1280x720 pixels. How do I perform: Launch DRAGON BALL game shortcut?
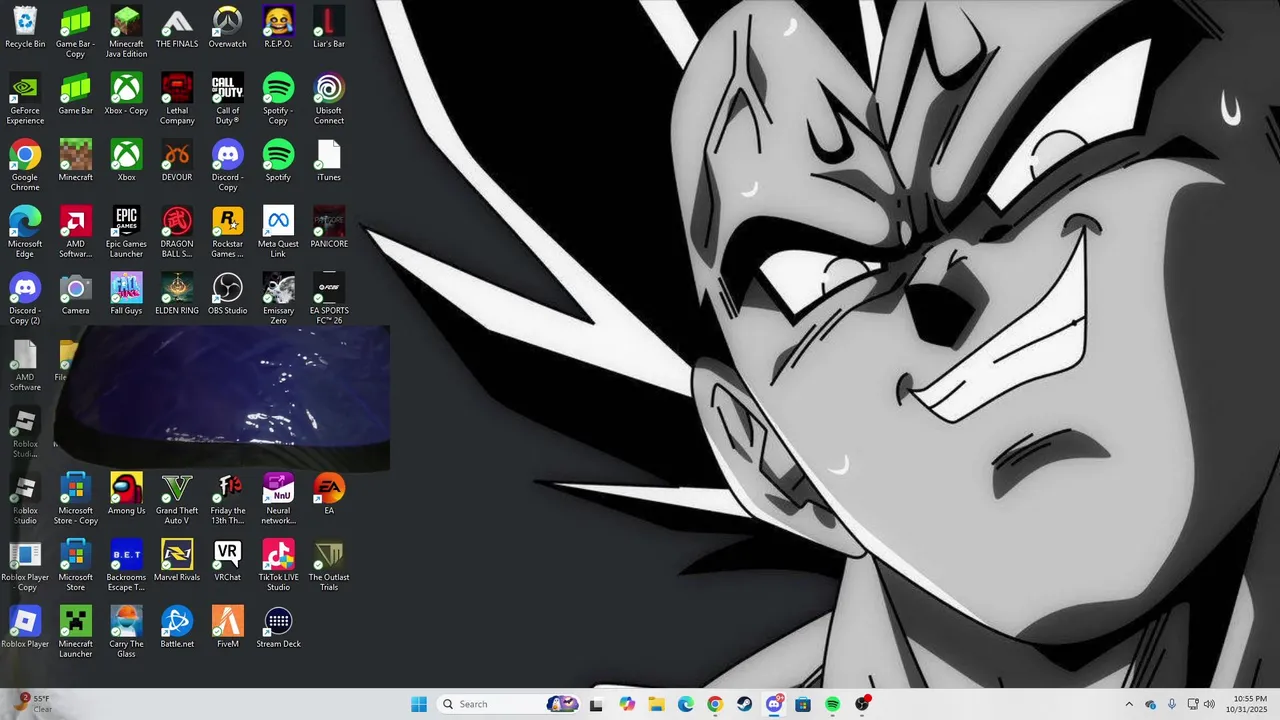click(177, 232)
